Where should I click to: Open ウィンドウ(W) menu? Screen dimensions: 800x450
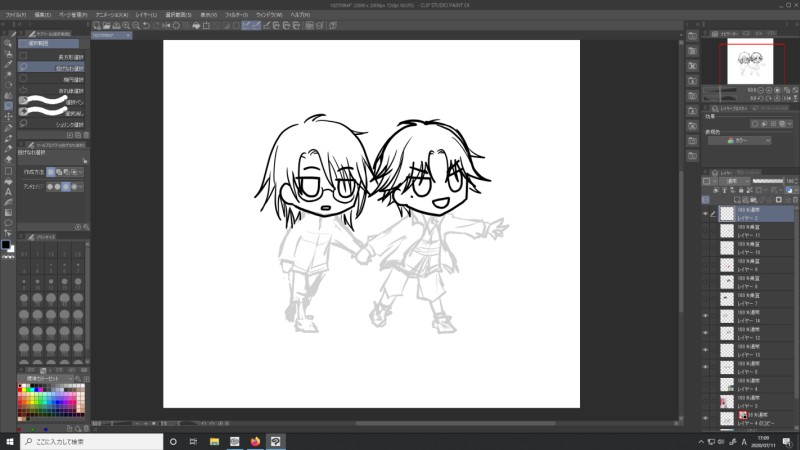click(x=269, y=15)
